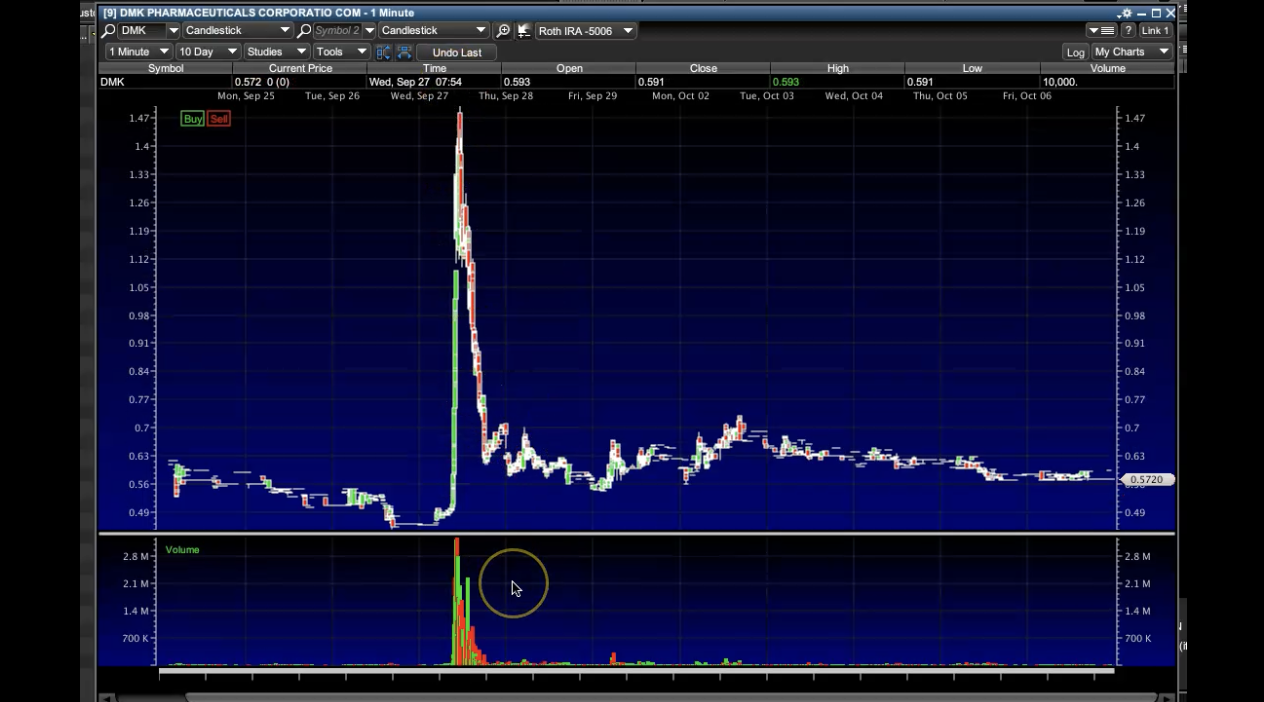1264x702 pixels.
Task: Open the help question mark icon
Action: [x=1128, y=31]
